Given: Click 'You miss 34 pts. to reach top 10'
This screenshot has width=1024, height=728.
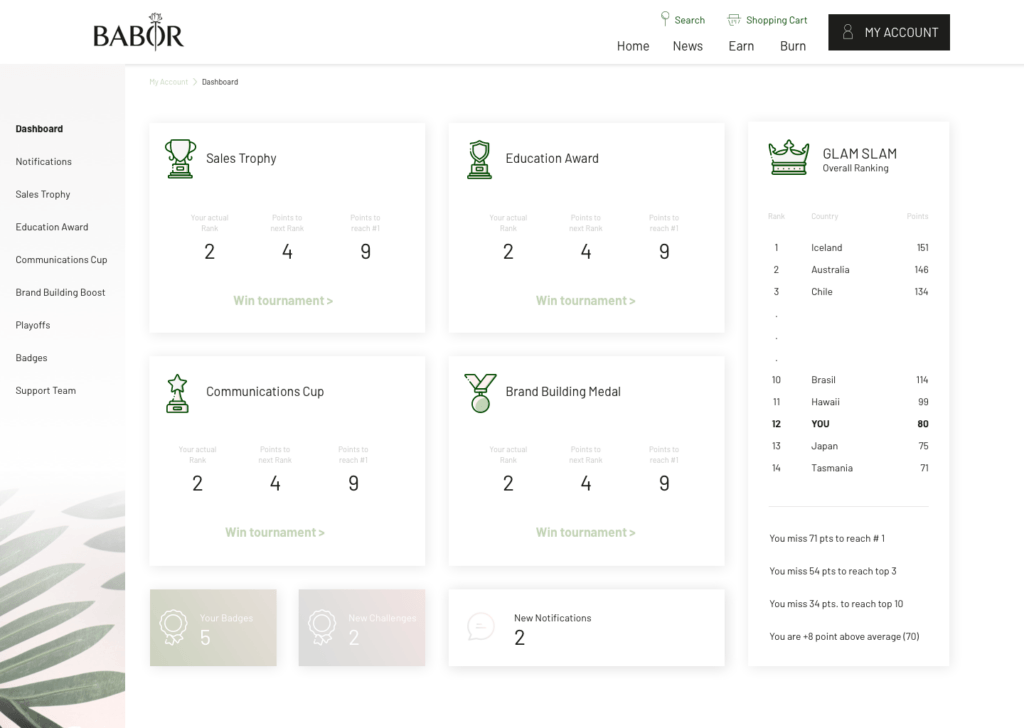Looking at the screenshot, I should coord(836,604).
